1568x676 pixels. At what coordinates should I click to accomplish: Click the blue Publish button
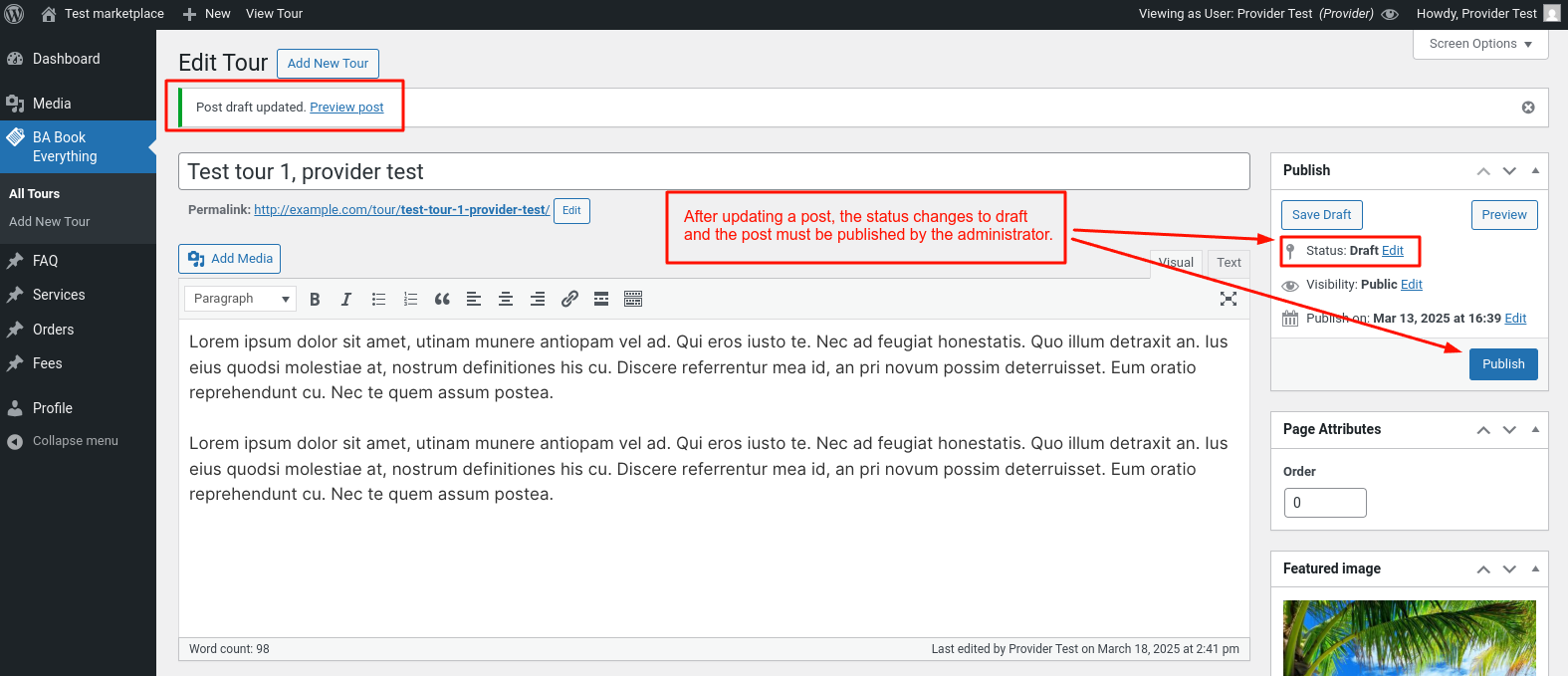pos(1503,364)
